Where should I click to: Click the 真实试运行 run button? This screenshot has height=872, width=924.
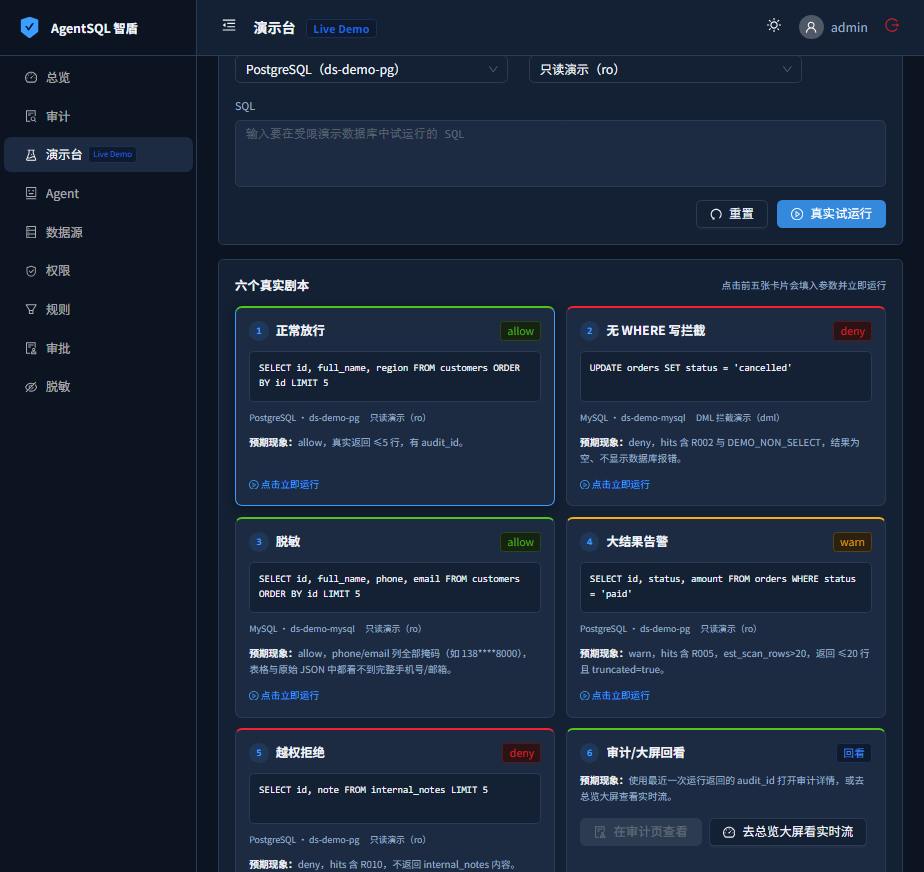click(x=831, y=214)
